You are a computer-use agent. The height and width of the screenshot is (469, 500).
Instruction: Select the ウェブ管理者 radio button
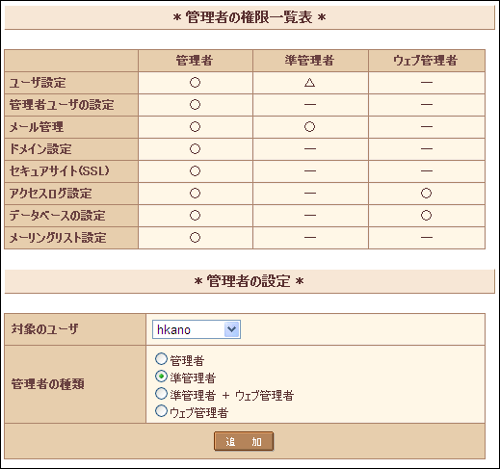coord(161,411)
